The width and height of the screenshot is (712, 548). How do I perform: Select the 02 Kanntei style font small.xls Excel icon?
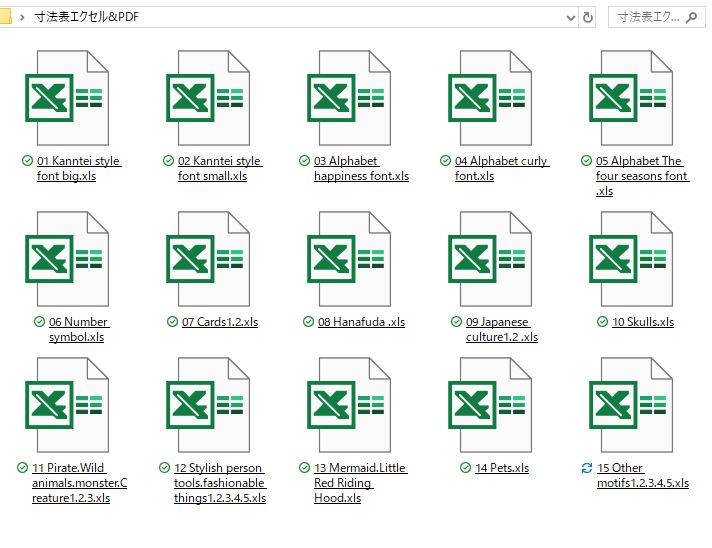[208, 98]
